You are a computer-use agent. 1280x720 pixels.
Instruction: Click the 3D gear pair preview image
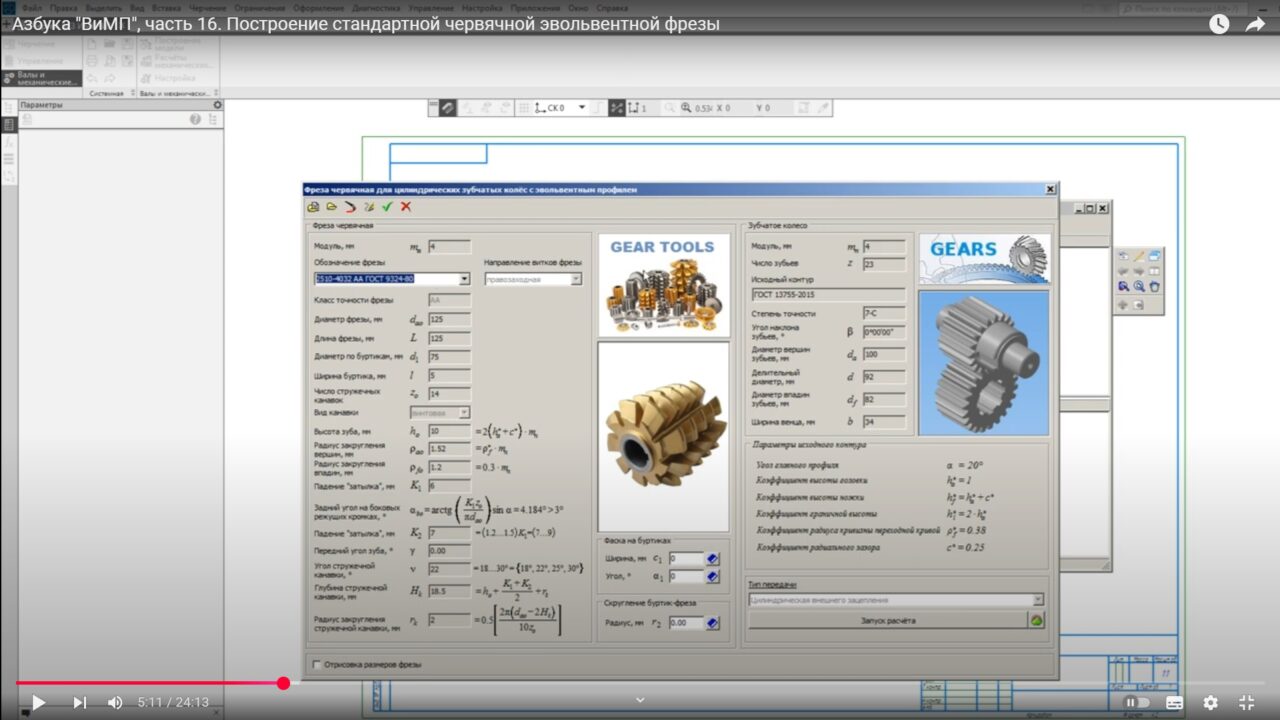click(984, 363)
